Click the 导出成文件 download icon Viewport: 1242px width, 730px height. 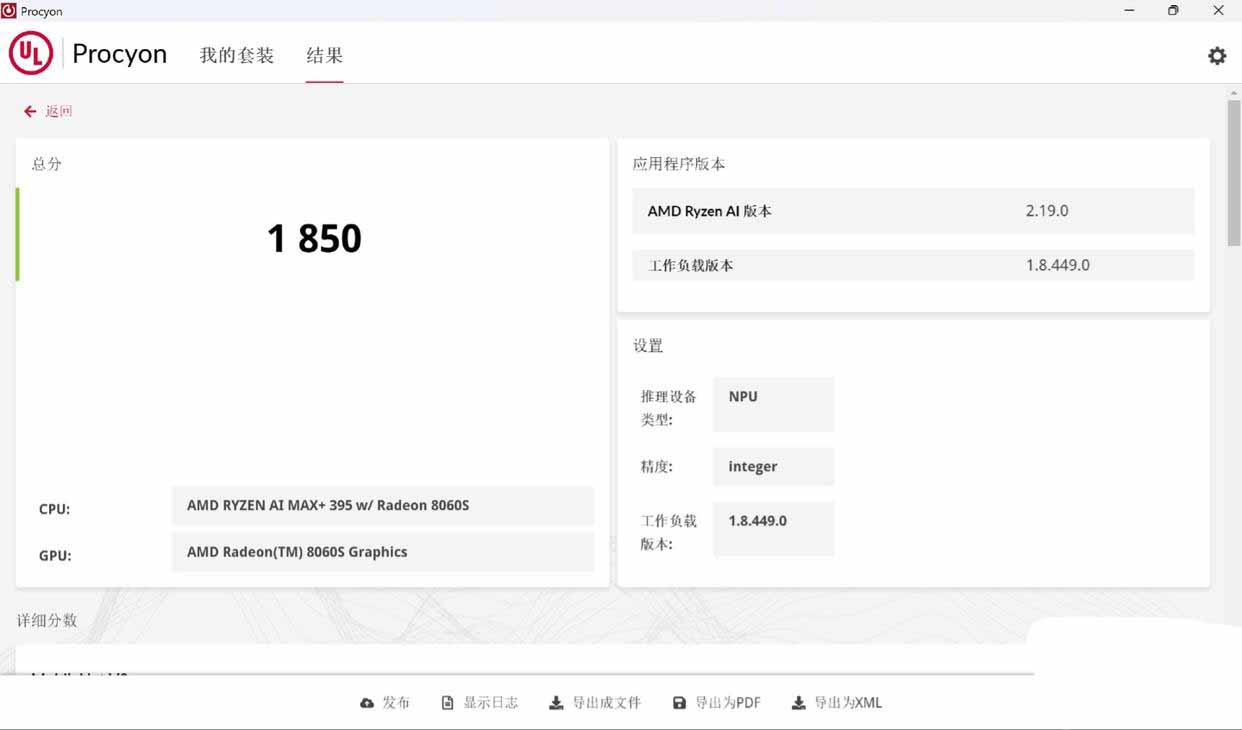click(555, 702)
